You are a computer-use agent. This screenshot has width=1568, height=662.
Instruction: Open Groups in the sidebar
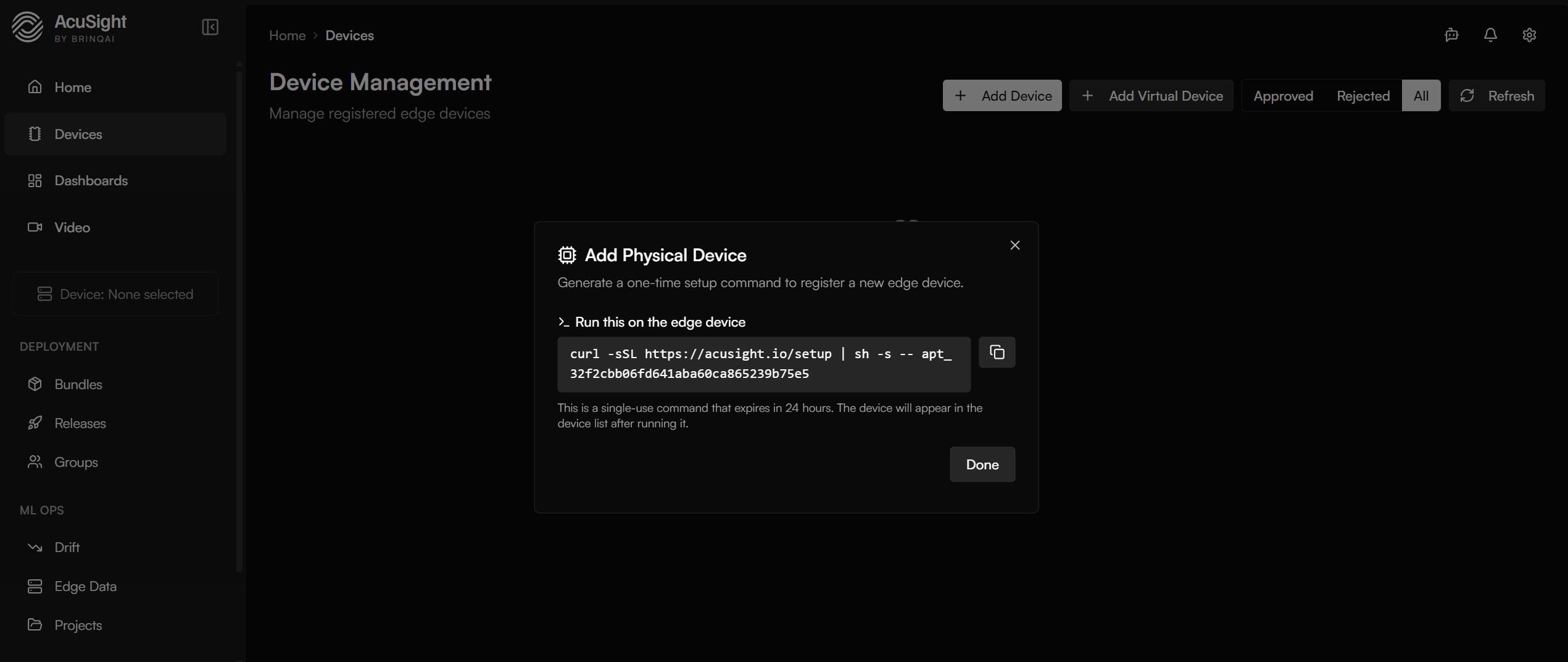point(115,462)
